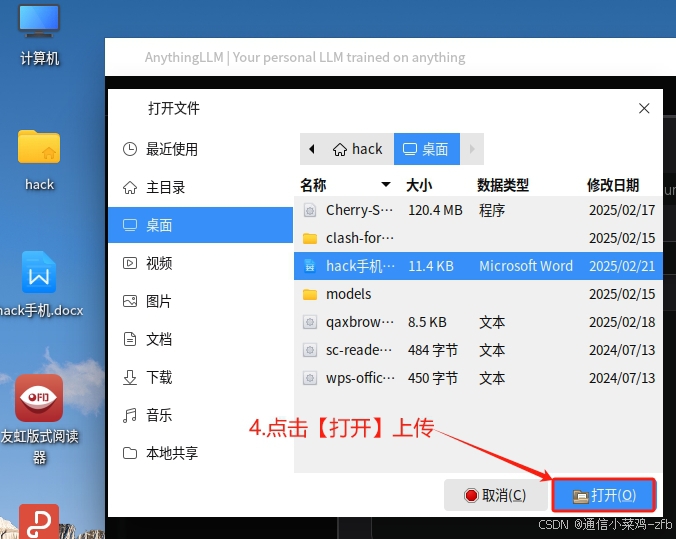
Task: Click the Word document icon of hack手机… row
Action: [x=310, y=266]
